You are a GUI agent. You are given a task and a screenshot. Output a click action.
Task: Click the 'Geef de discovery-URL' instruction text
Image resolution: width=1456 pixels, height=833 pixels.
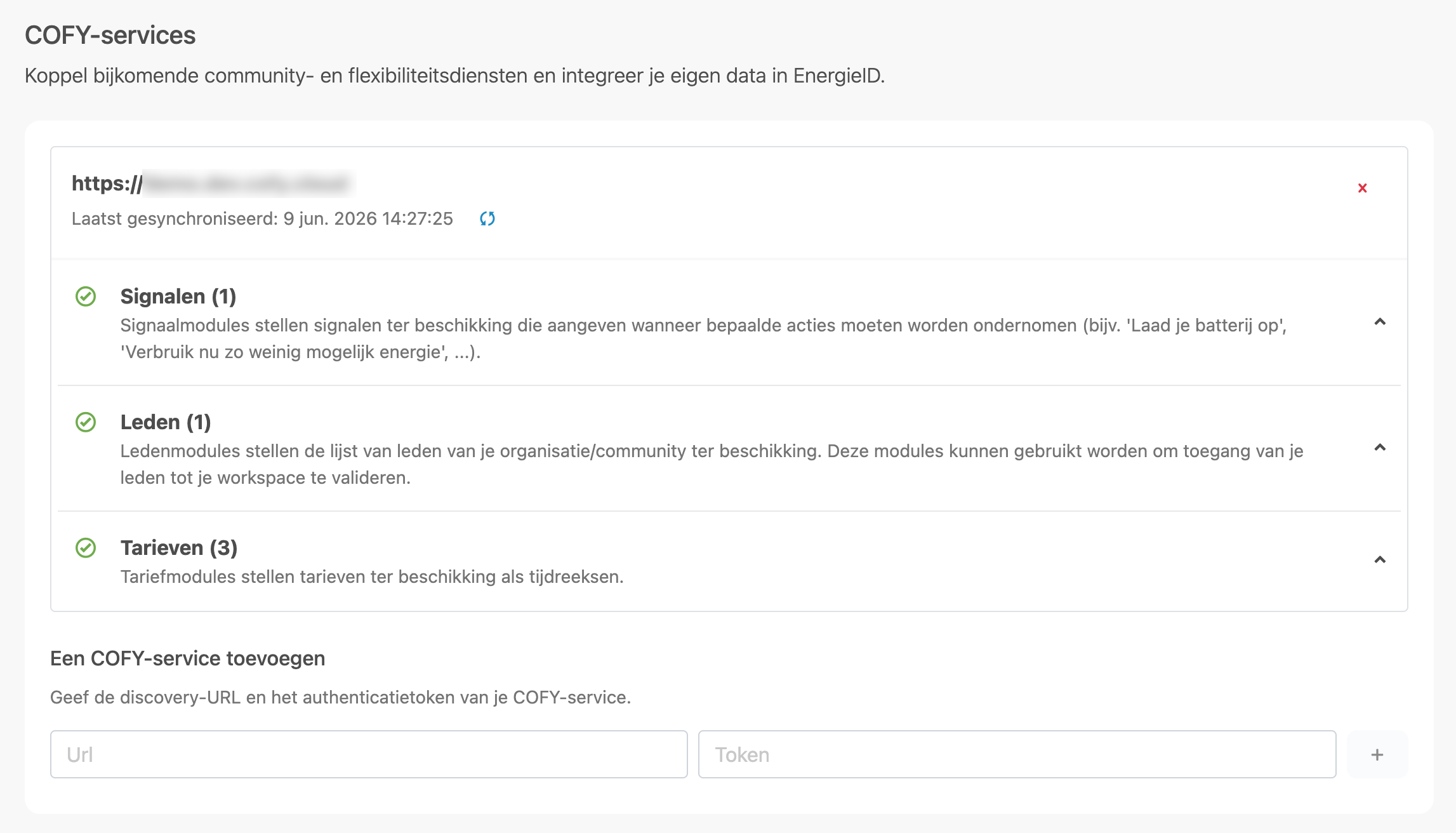[x=340, y=697]
